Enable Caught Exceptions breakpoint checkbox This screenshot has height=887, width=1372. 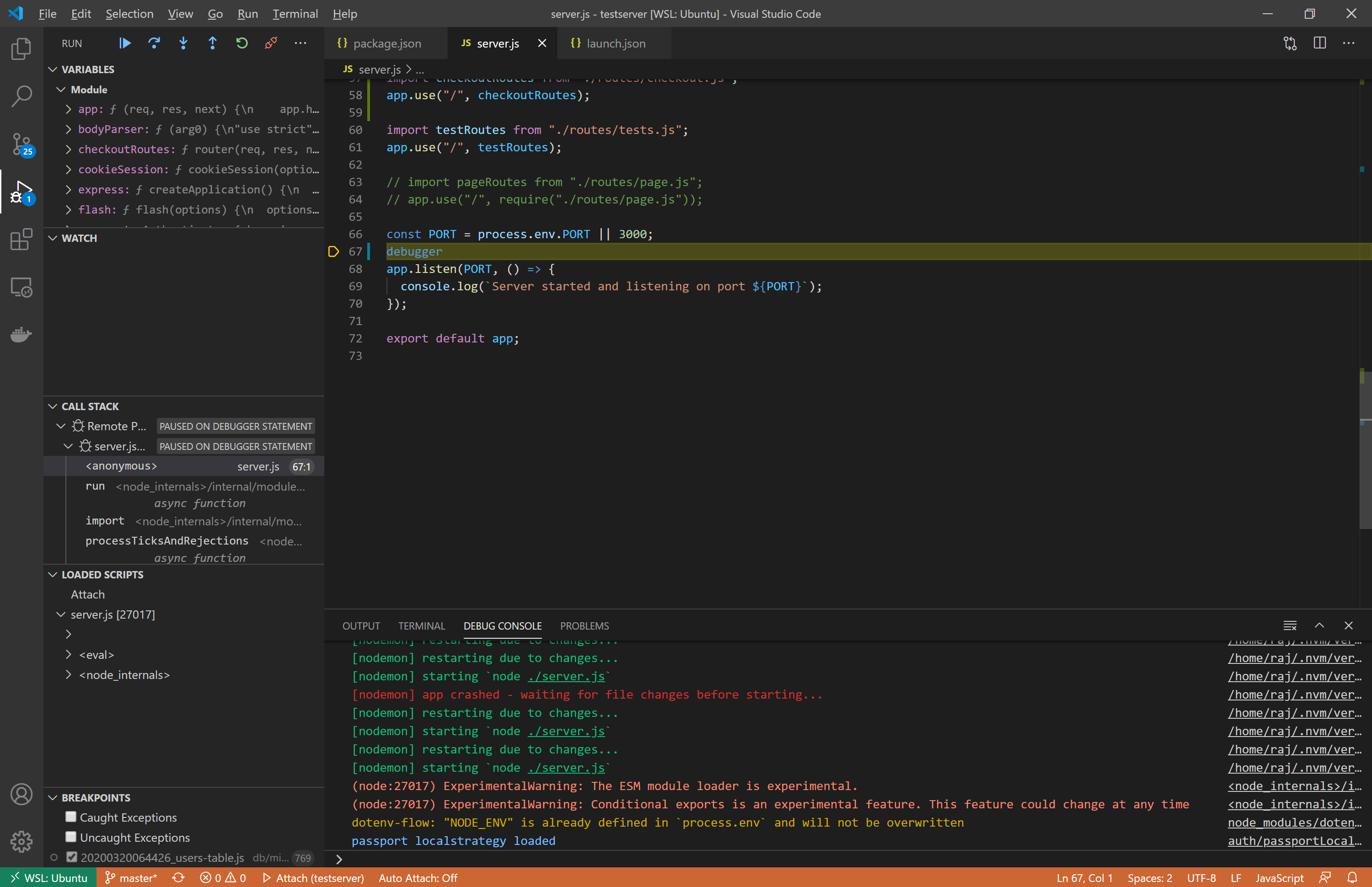pos(71,817)
